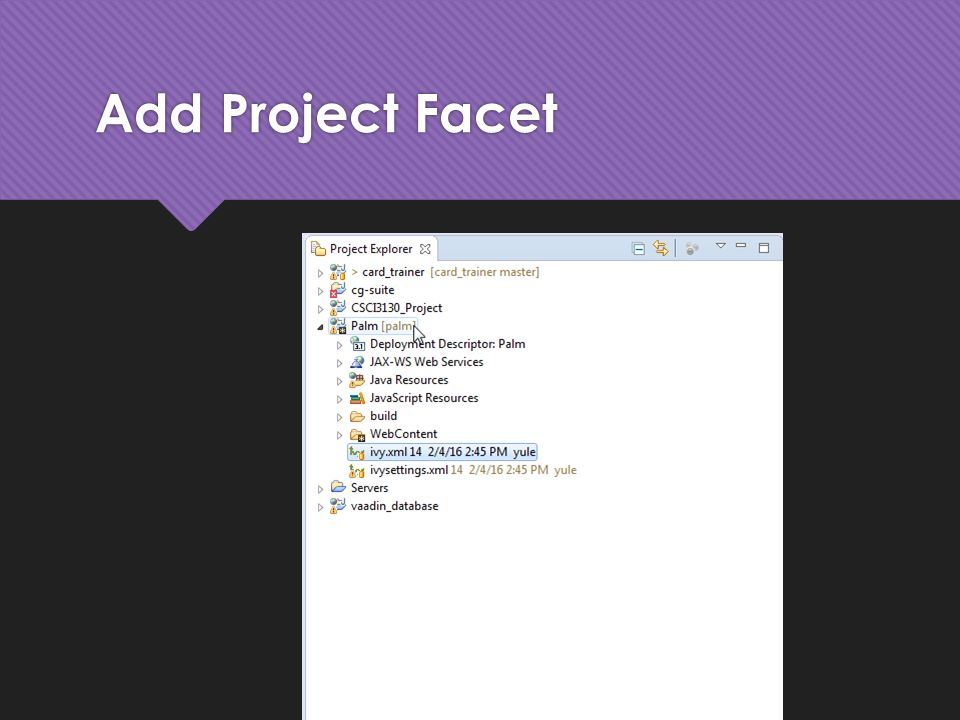This screenshot has height=720, width=960.
Task: Select the JAX-WS Web Services entry
Action: coord(426,362)
